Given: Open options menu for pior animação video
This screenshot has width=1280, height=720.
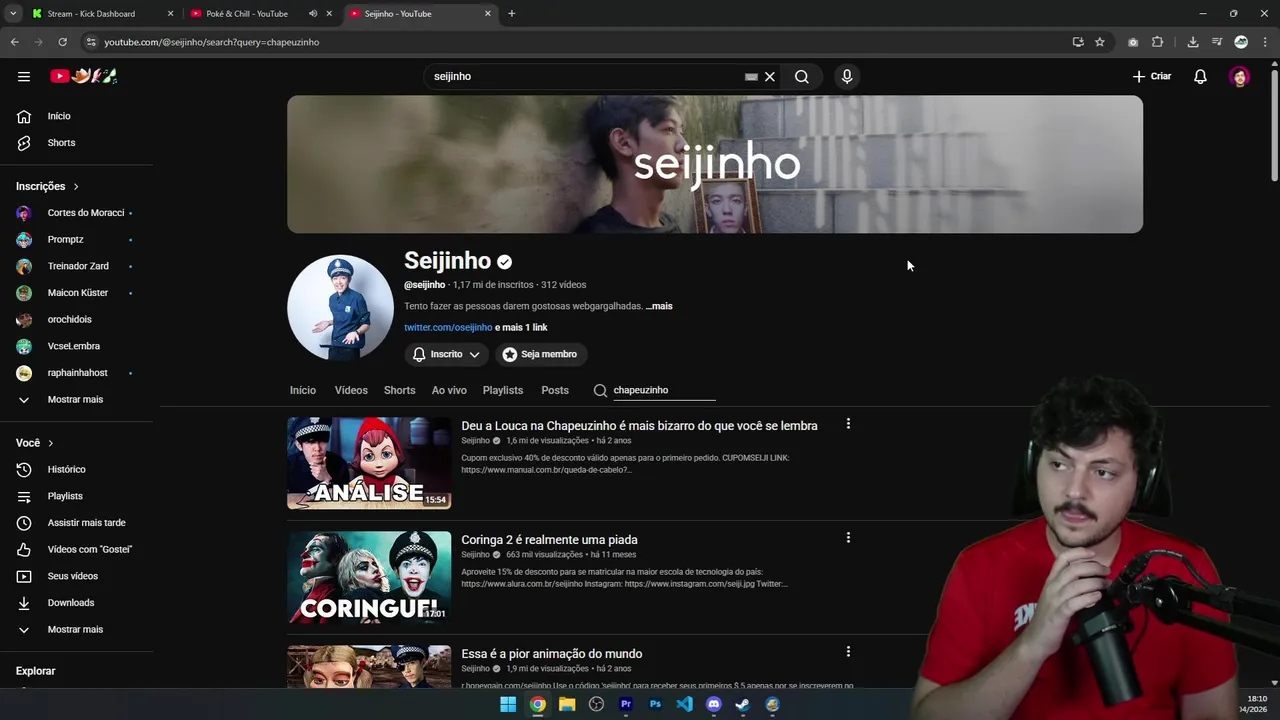Looking at the screenshot, I should [x=848, y=652].
